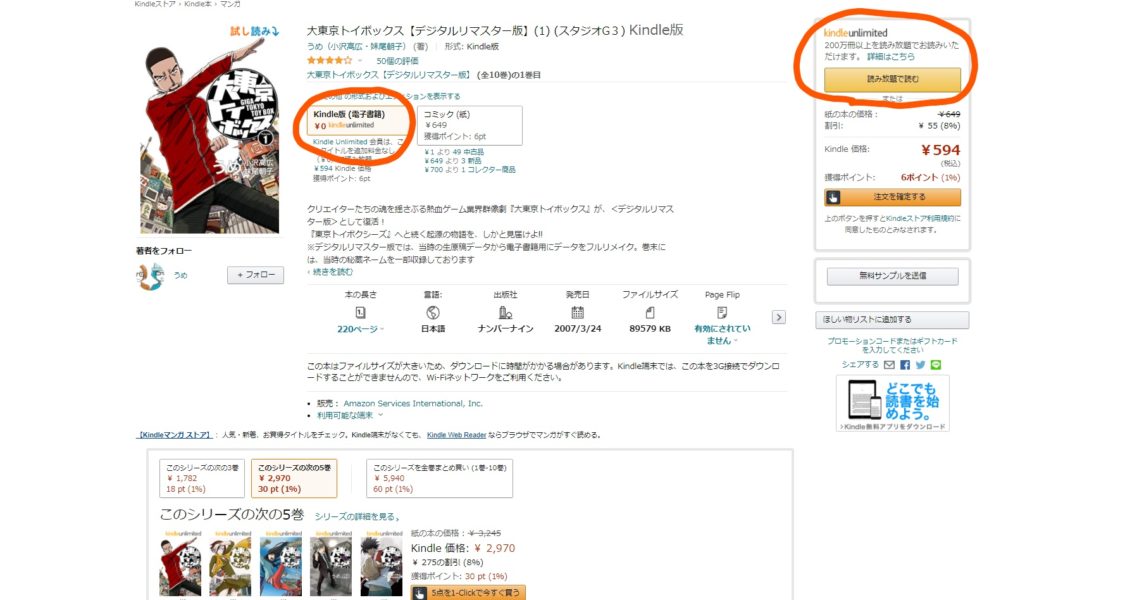Viewport: 1144px width, 600px height.
Task: Click the 6ポイント (1%) points text
Action: point(930,177)
